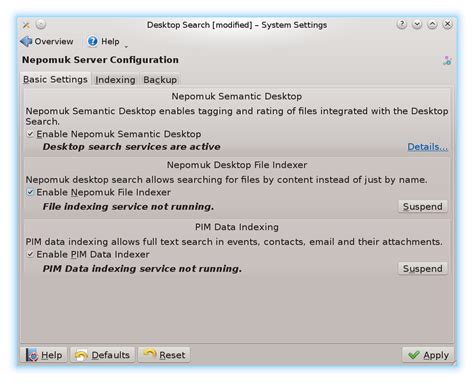This screenshot has width=474, height=383.
Task: Switch to the Indexing tab
Action: coord(115,80)
